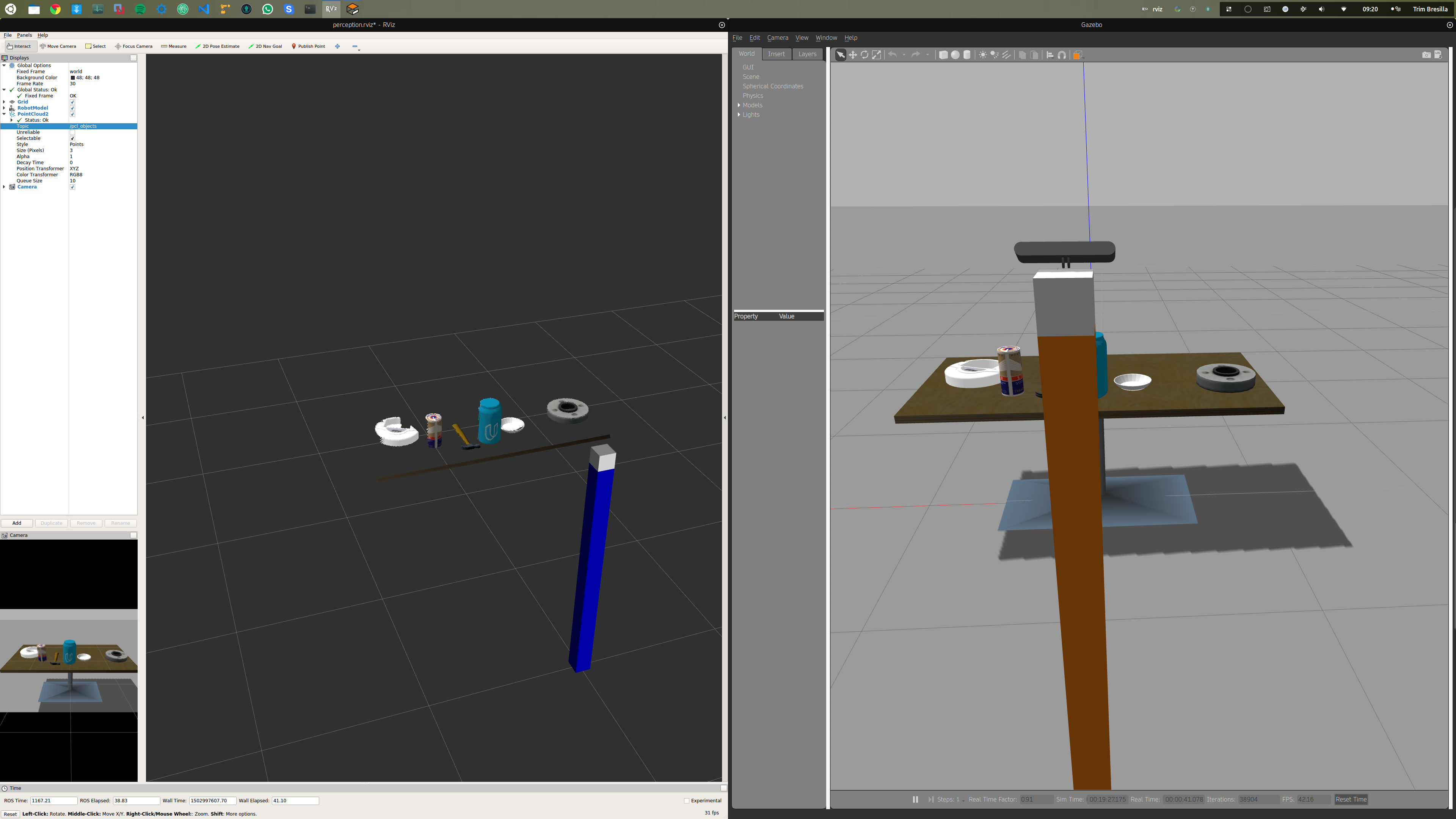Uncheck the Selectable checkbox
This screenshot has width=1456, height=819.
point(72,138)
